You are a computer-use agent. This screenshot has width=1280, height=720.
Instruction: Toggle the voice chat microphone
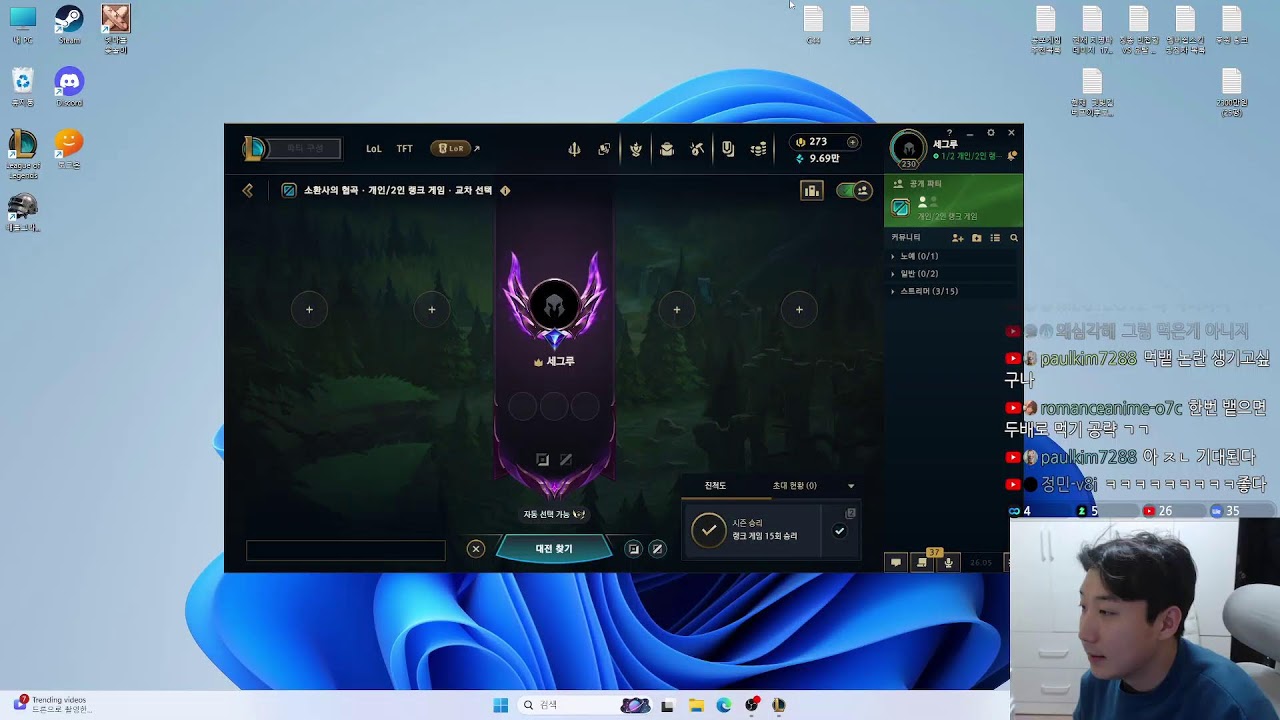[x=949, y=562]
